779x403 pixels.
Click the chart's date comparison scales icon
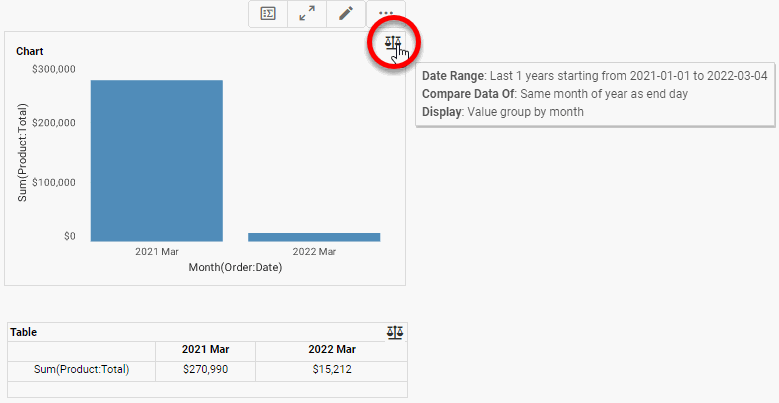pos(394,44)
